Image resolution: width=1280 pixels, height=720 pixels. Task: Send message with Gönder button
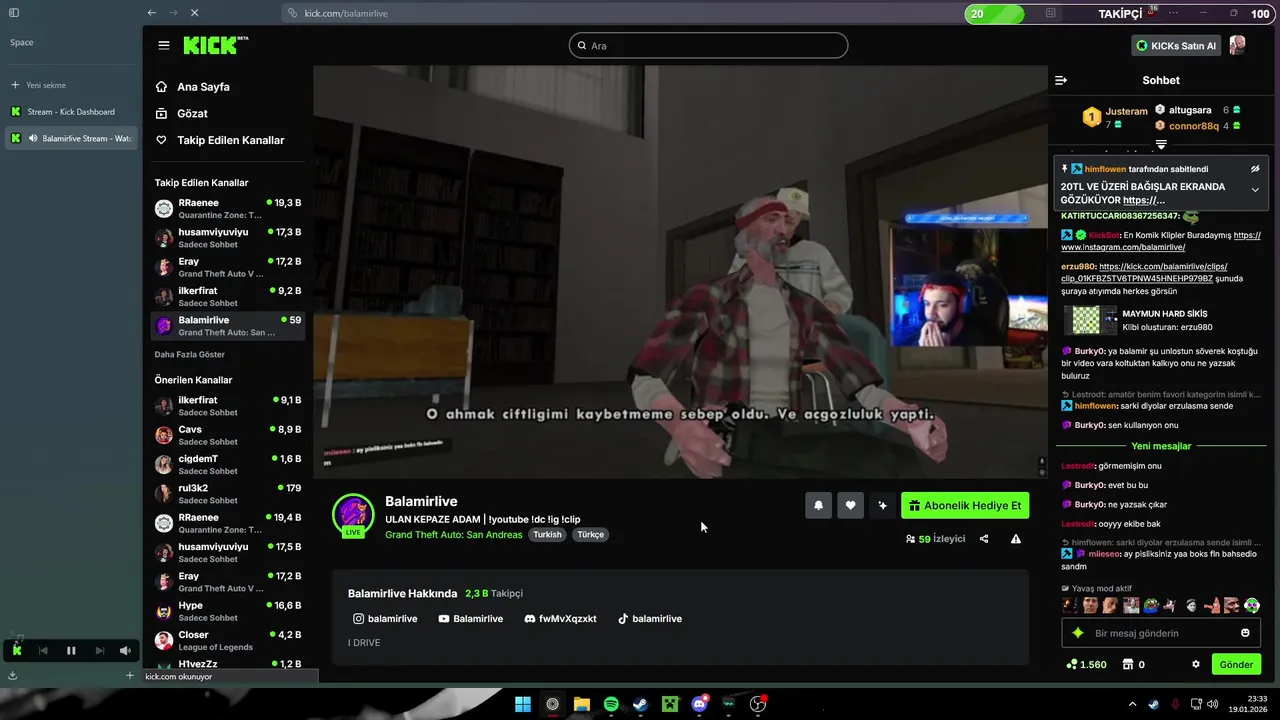1236,664
